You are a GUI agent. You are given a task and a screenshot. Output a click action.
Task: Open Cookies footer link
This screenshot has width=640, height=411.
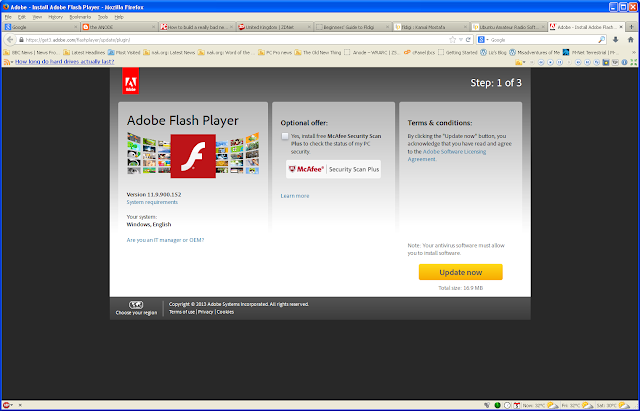(x=225, y=312)
